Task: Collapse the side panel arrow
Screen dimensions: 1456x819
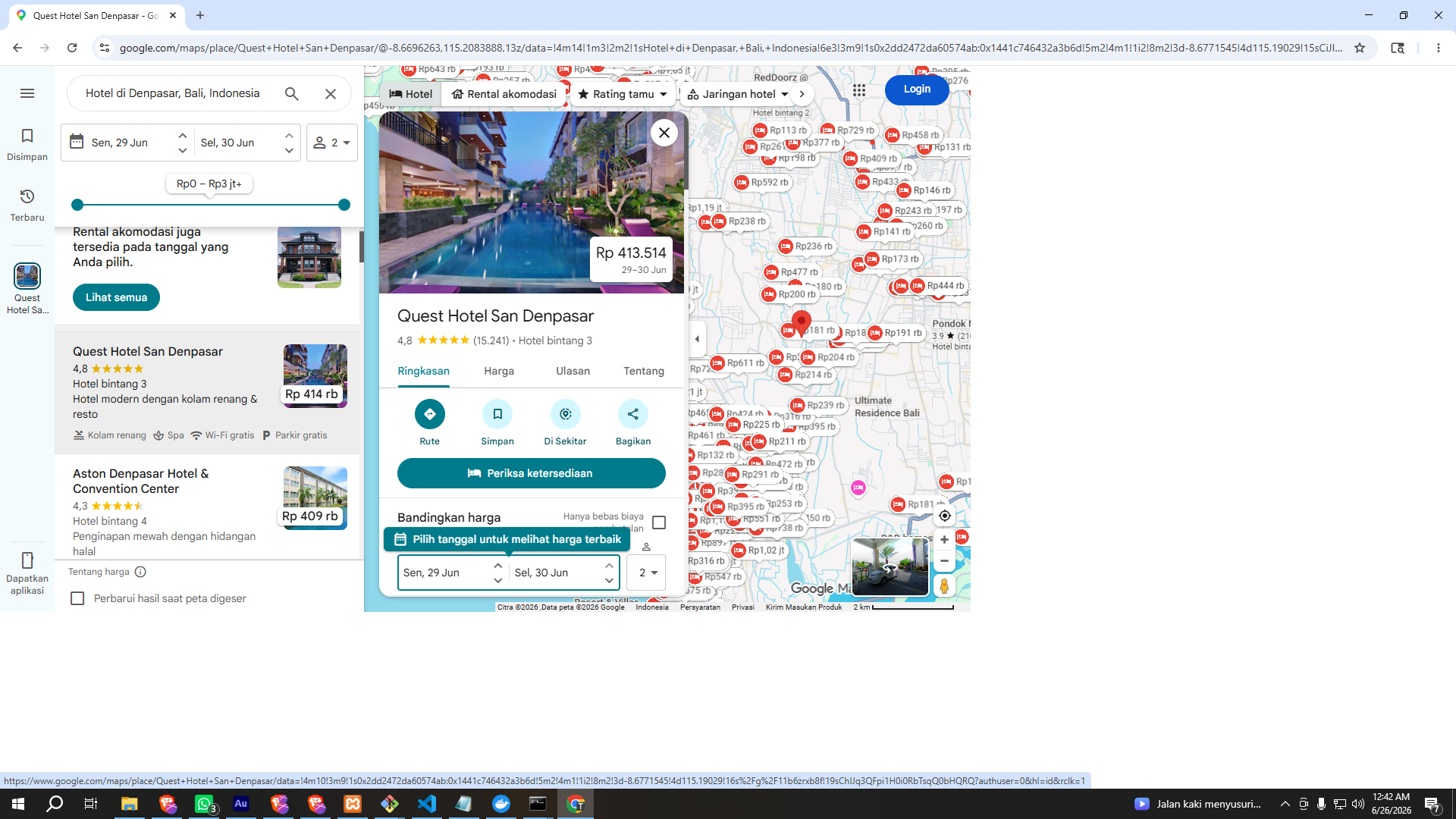Action: (x=698, y=339)
